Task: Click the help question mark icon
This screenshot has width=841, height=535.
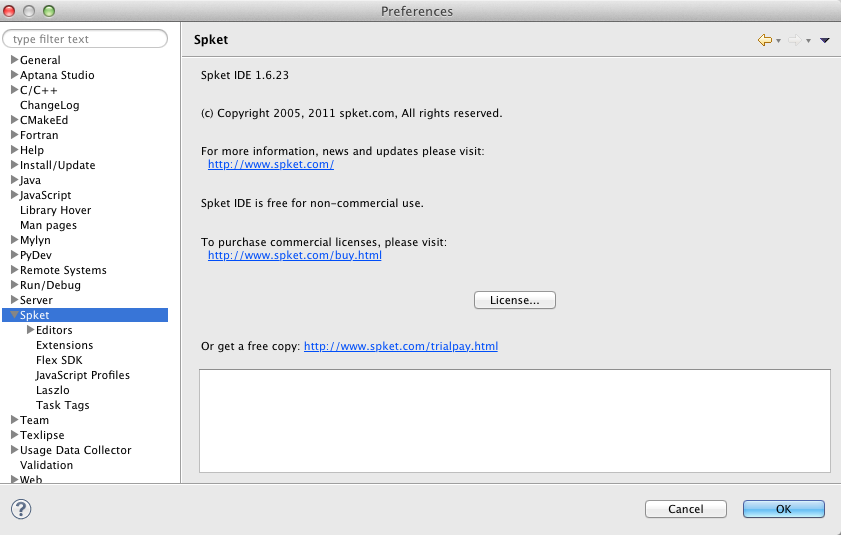Action: coord(21,509)
